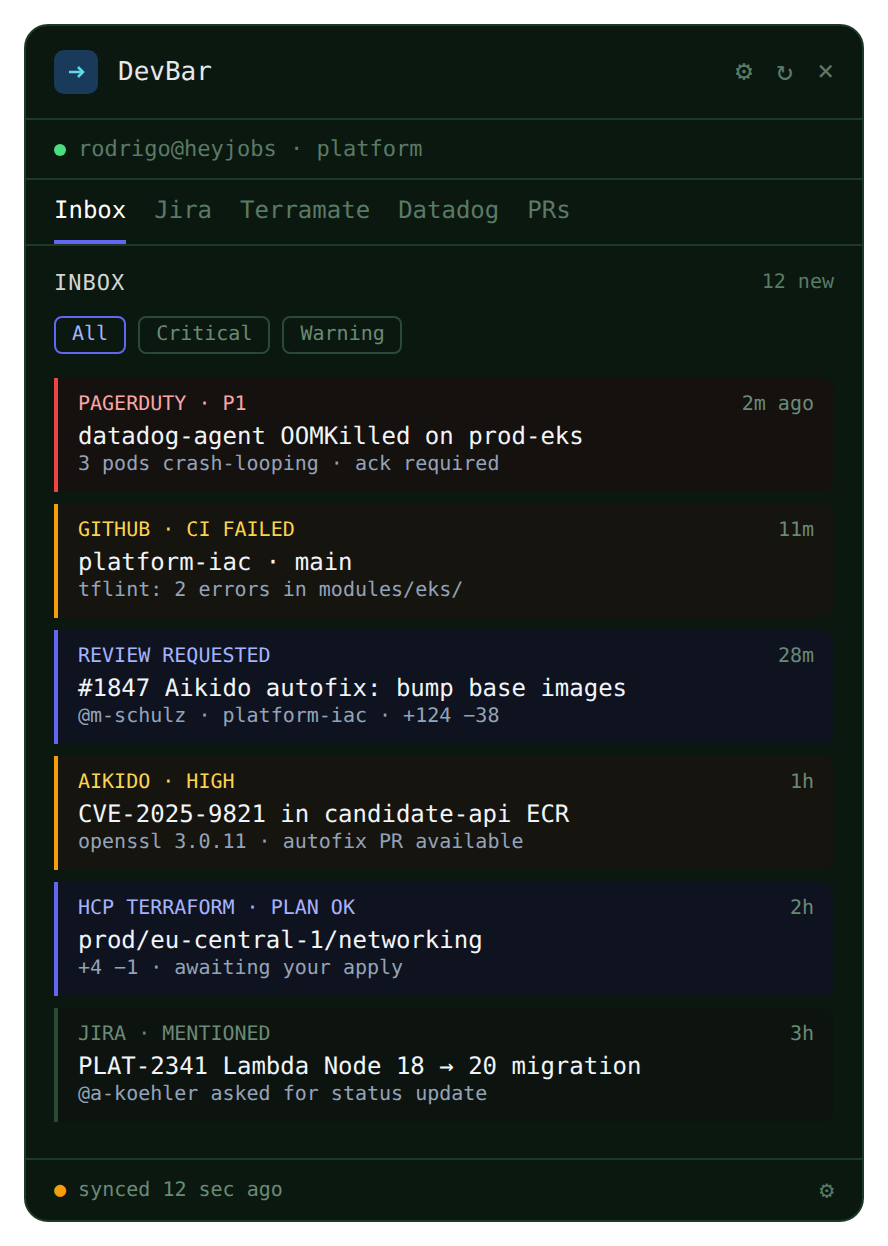Screen dimensions: 888x1246
Task: Open prod/eu-central-1/networking plan item
Action: coord(444,939)
